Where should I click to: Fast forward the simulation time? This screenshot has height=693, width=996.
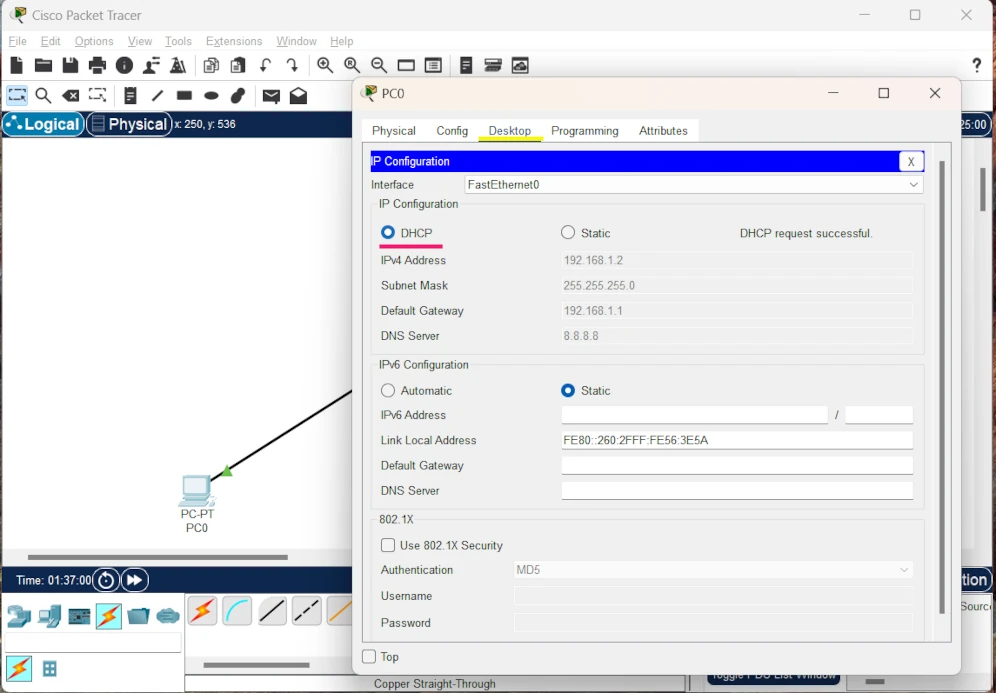[x=135, y=580]
